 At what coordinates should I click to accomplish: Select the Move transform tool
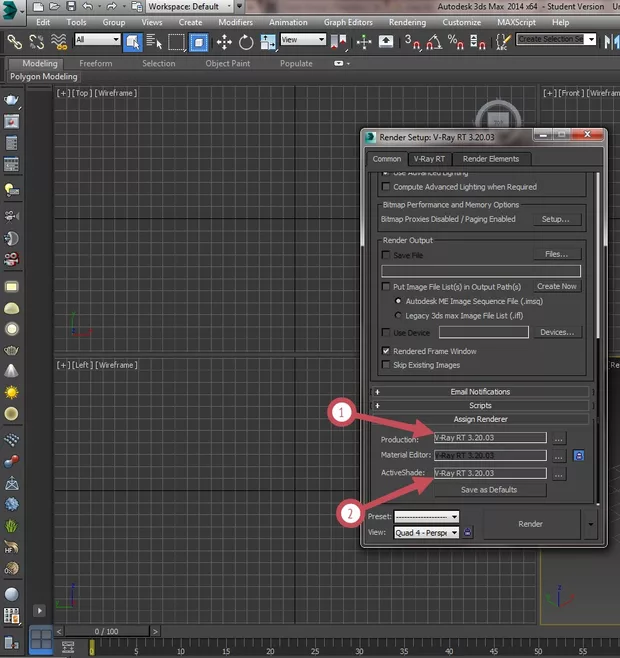point(222,41)
